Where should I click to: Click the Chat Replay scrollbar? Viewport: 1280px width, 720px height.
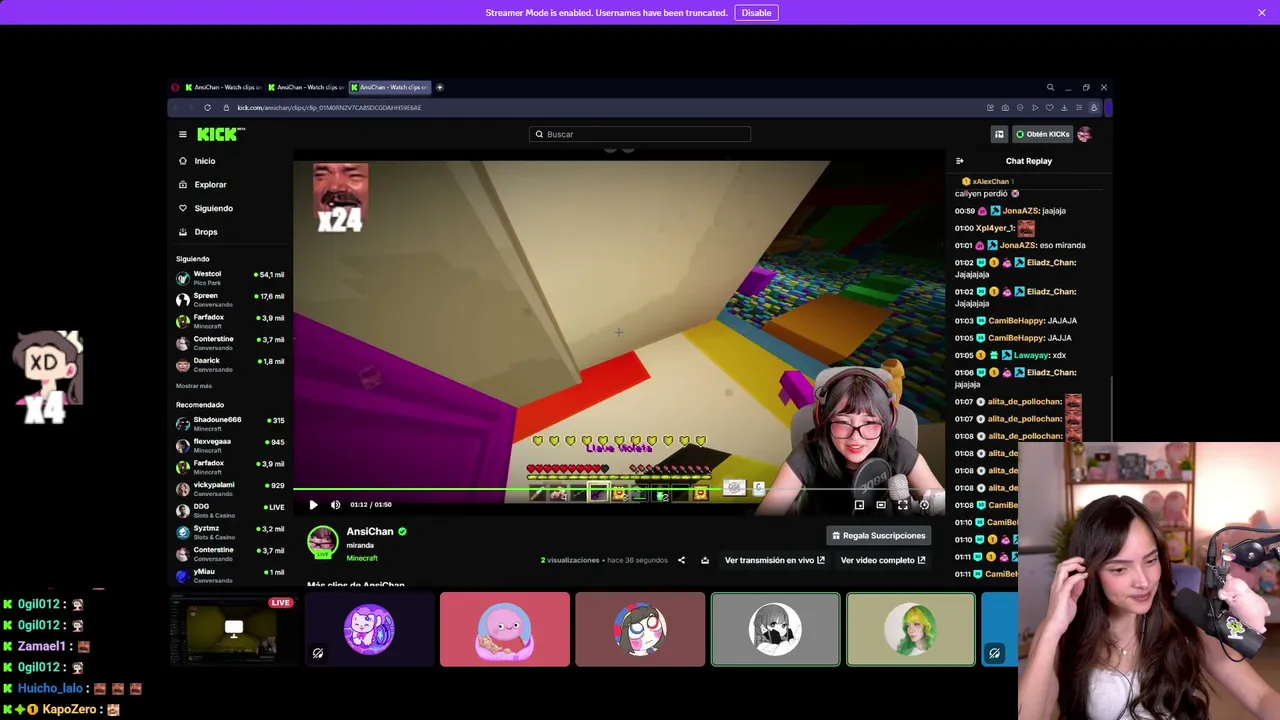(x=1112, y=408)
